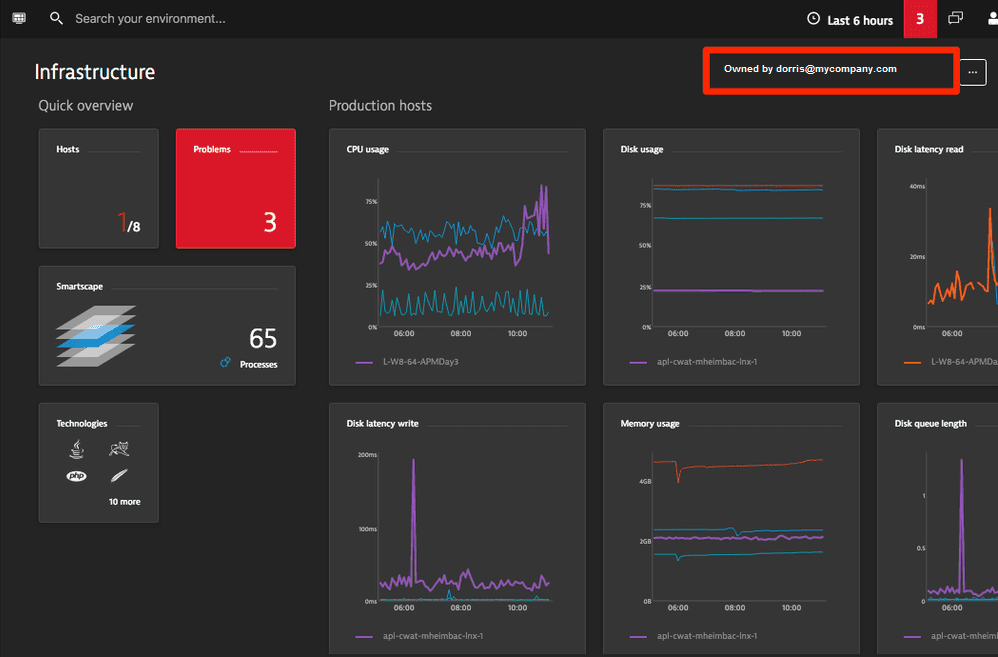The image size is (998, 657).
Task: Click the Infrastructure dashboard title
Action: [x=95, y=72]
